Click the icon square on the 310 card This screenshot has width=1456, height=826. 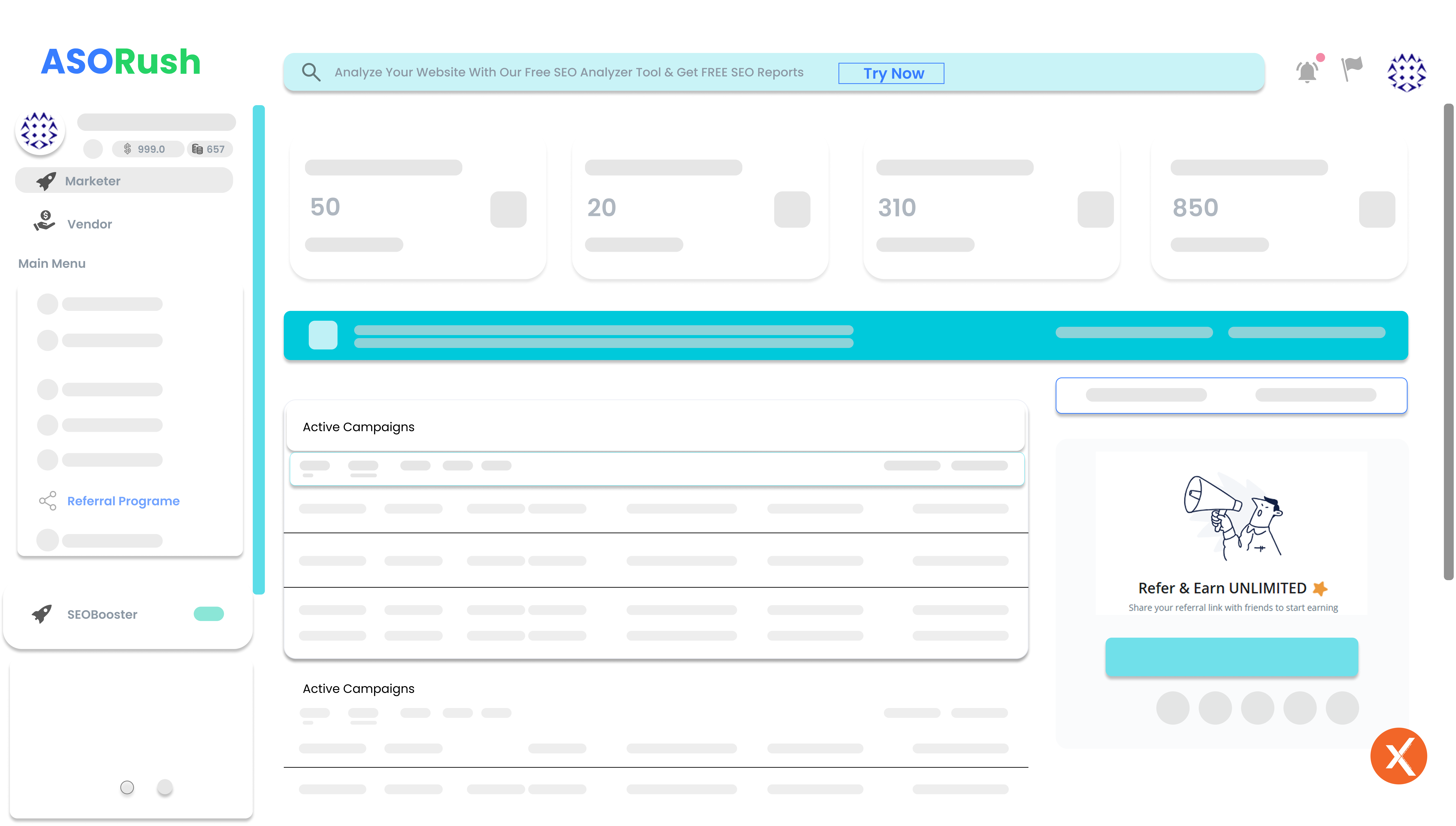[1096, 209]
